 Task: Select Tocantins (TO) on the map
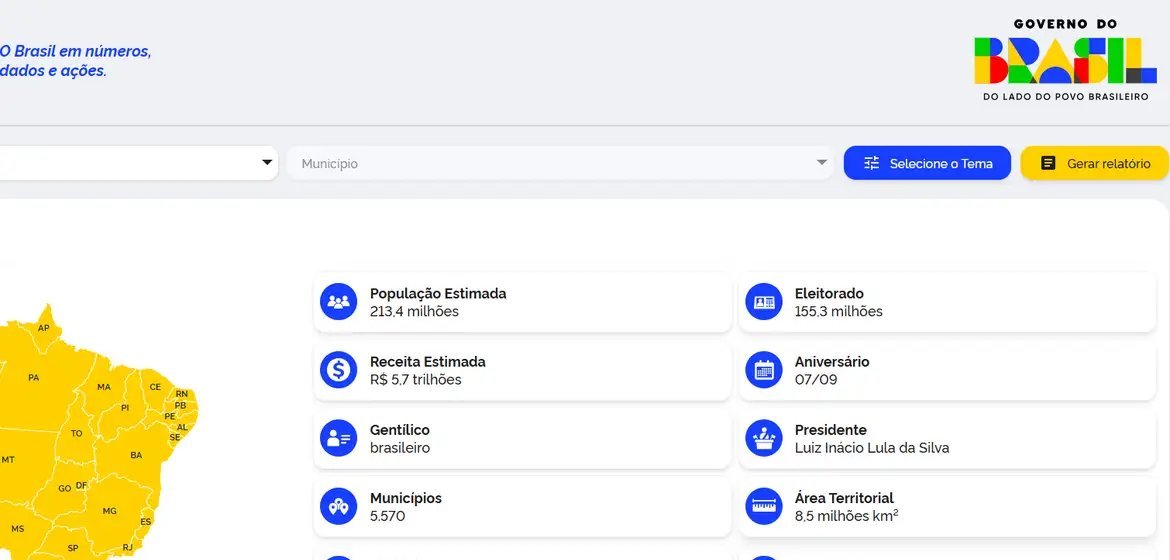(77, 433)
